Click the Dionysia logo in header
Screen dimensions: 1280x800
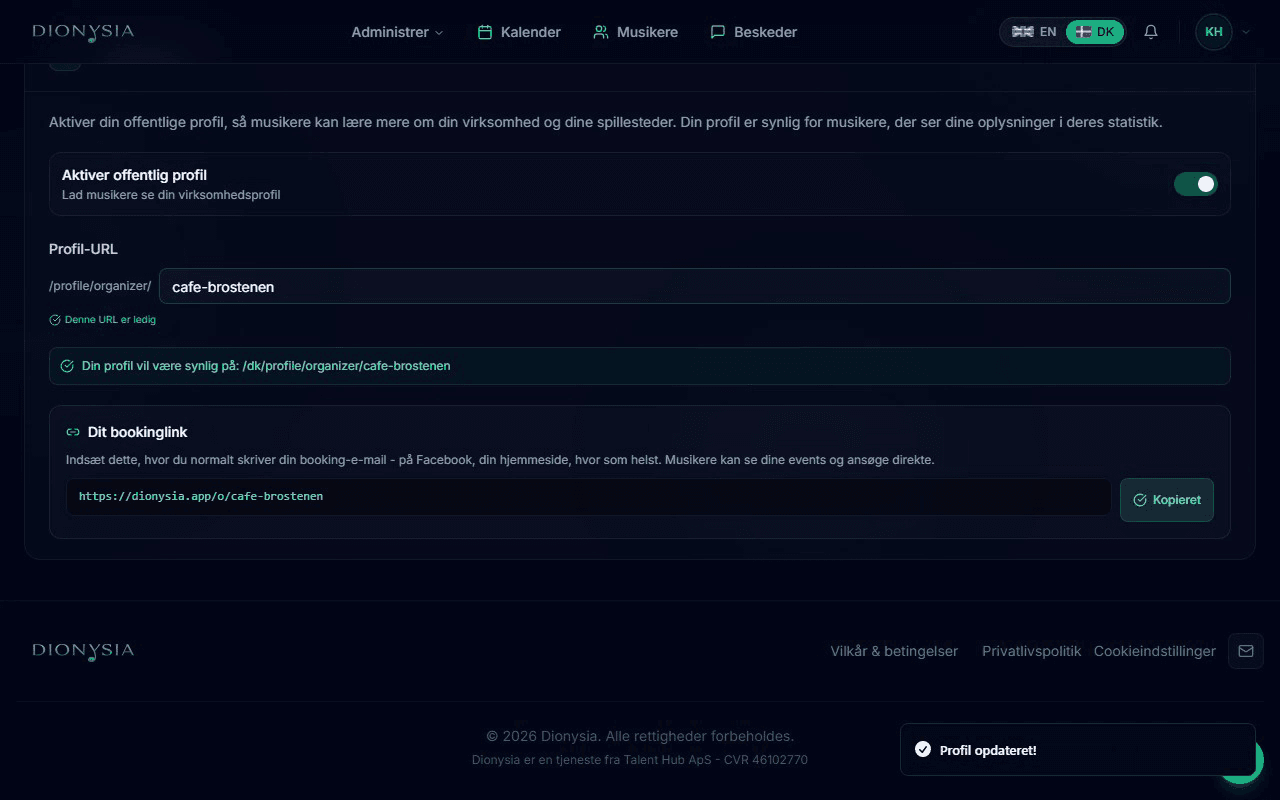pyautogui.click(x=83, y=32)
